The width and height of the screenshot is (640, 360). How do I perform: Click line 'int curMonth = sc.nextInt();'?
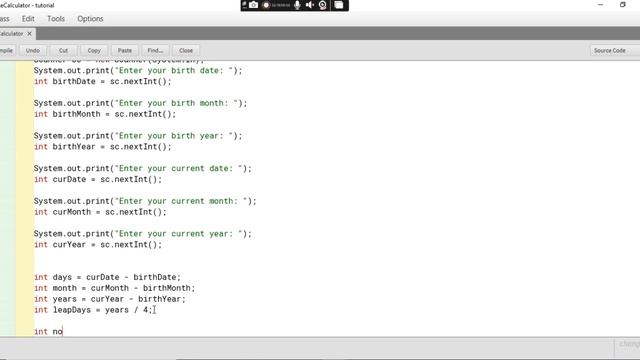pyautogui.click(x=100, y=212)
